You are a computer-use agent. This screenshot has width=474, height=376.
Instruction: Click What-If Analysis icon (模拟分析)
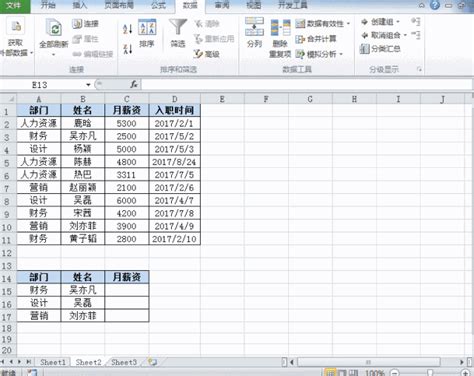tap(300, 54)
